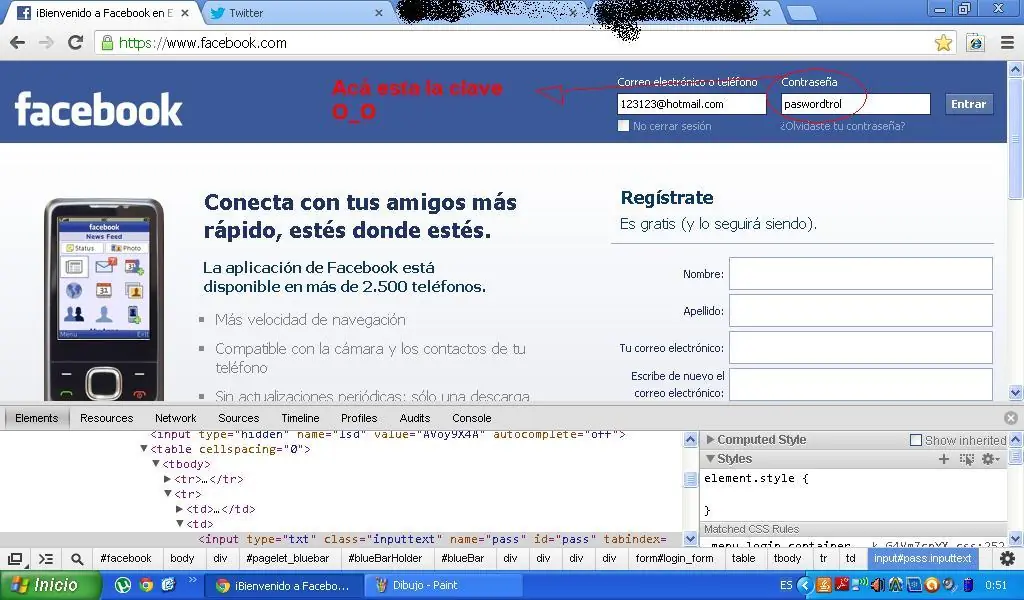
Task: Select input#pass.inputtext breadcrumb
Action: click(922, 558)
